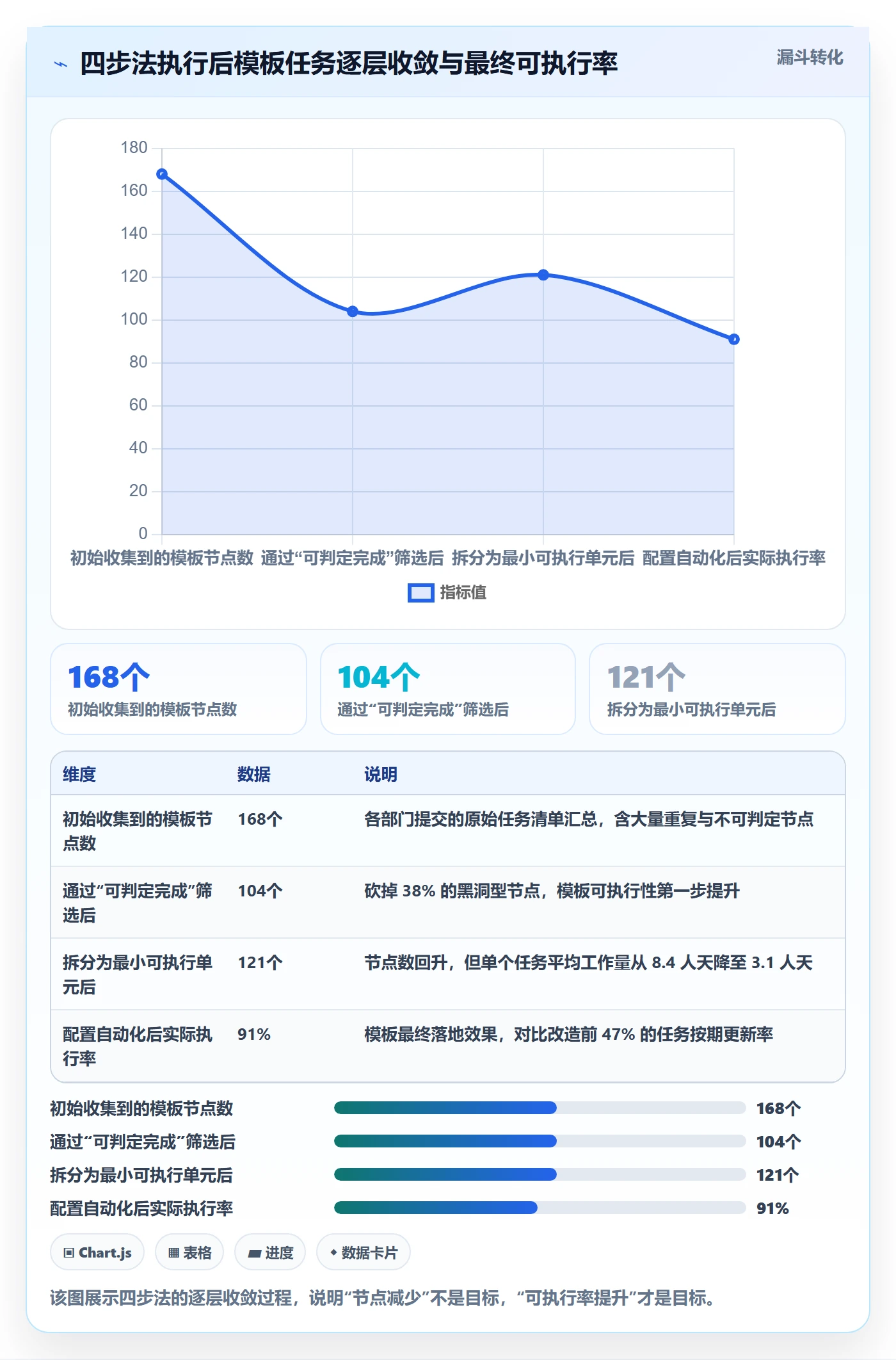Click the 104个 stat card

(x=448, y=689)
